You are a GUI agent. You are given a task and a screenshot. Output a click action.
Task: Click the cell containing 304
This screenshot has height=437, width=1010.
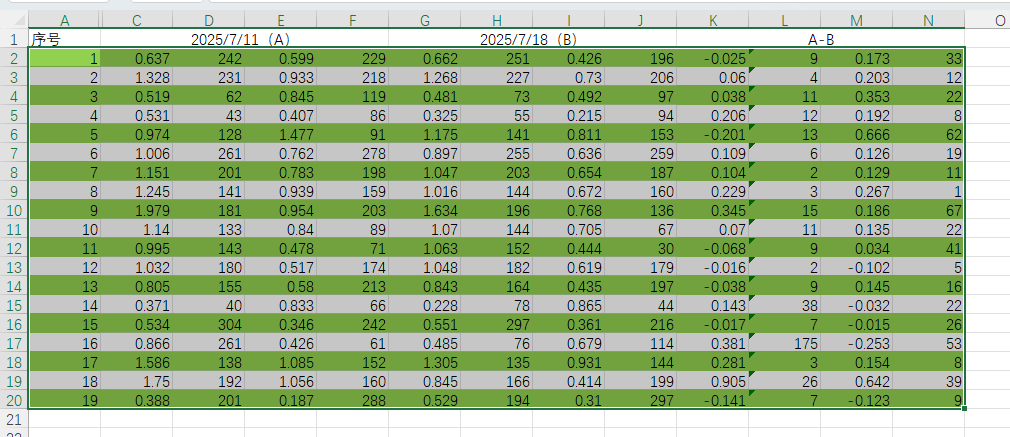pos(209,325)
